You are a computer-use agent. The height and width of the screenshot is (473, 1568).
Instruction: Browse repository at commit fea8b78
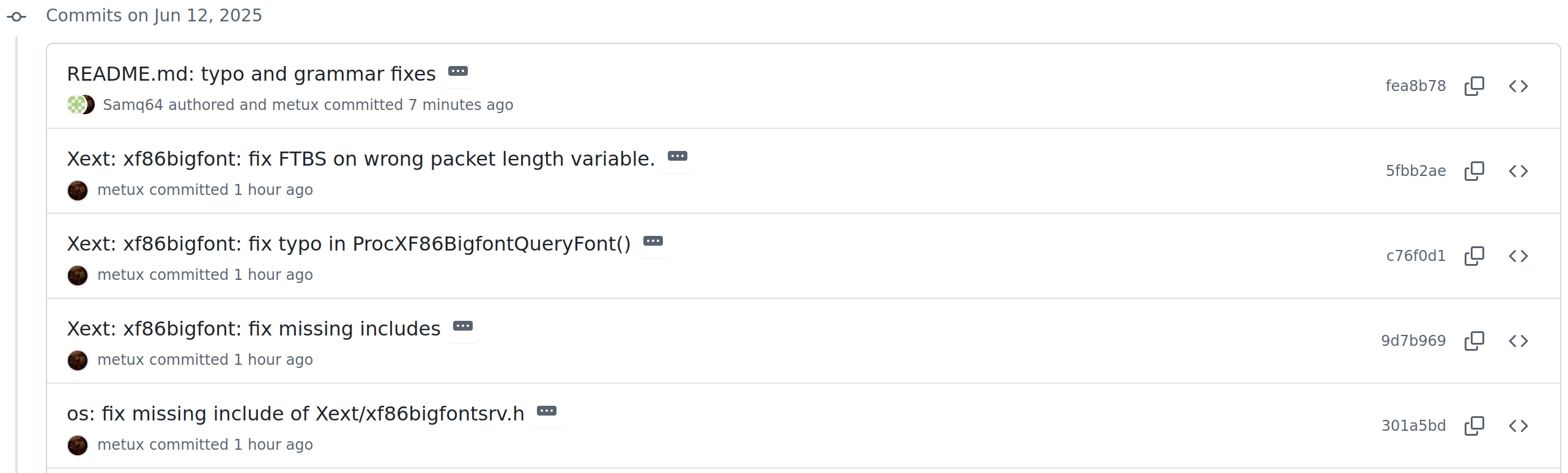click(x=1518, y=86)
